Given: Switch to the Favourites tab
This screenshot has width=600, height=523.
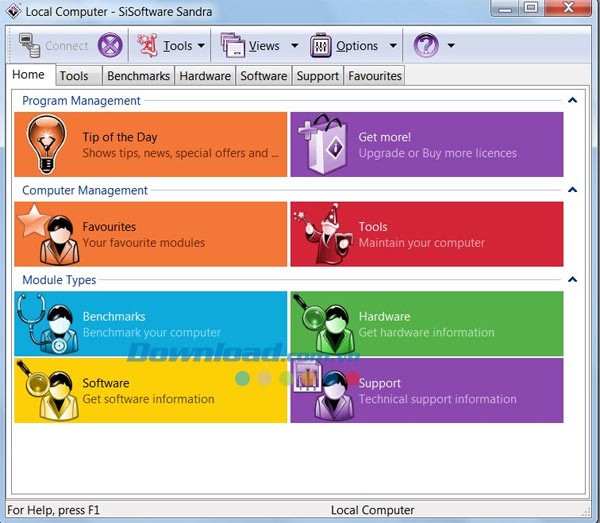Looking at the screenshot, I should coord(375,76).
